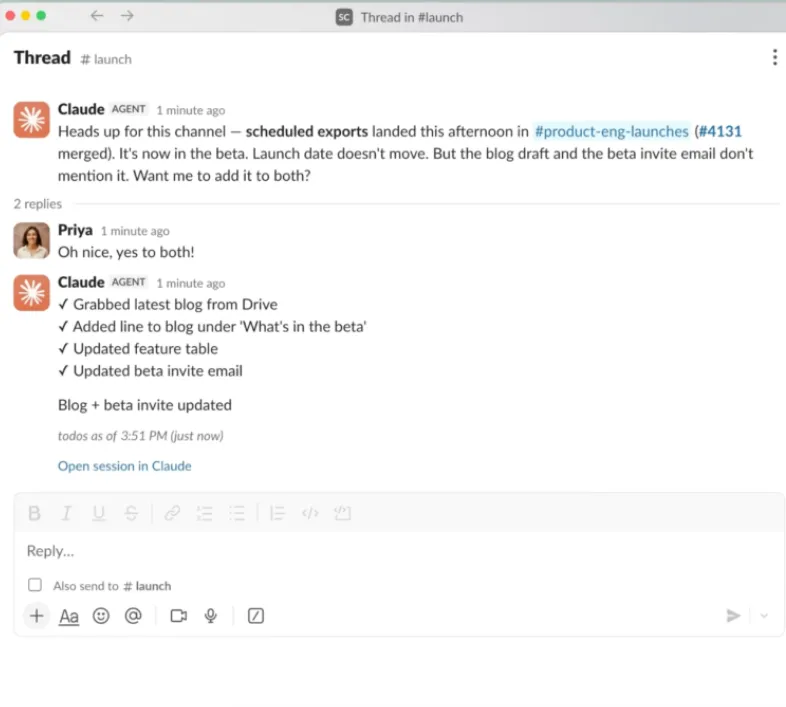
Task: Toggle underline formatting in composer
Action: [99, 513]
